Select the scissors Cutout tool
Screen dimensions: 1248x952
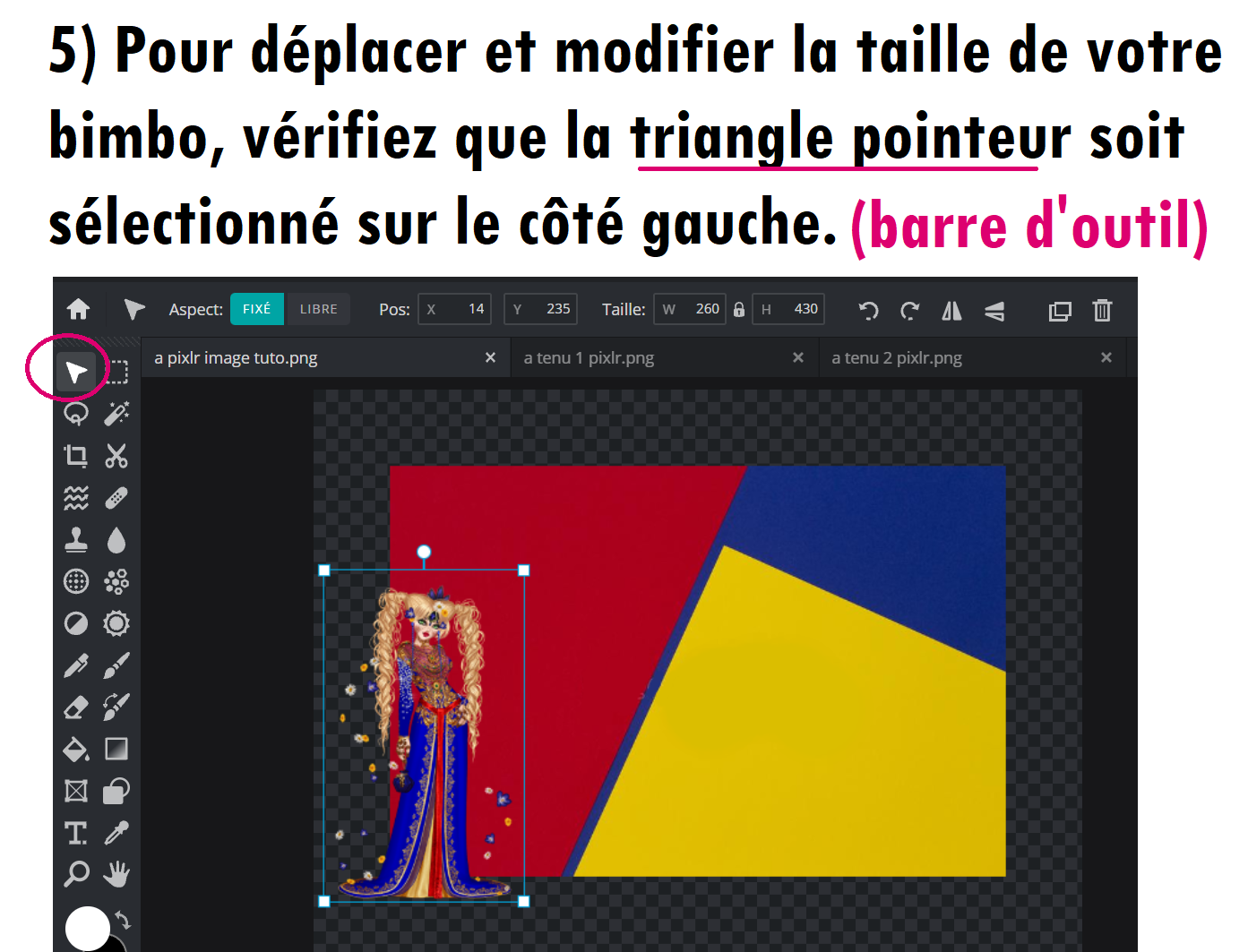(x=116, y=456)
